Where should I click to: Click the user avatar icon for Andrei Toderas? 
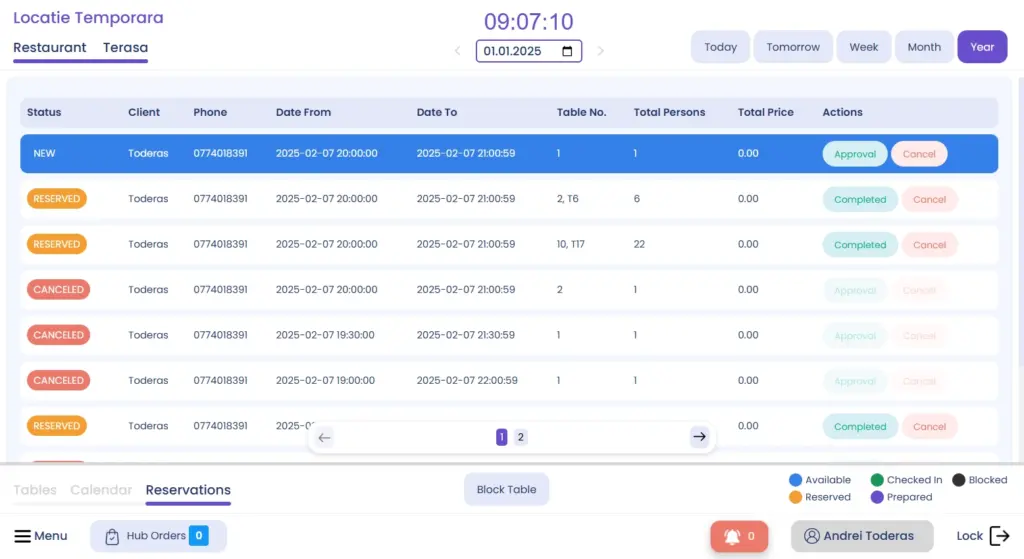coord(812,536)
